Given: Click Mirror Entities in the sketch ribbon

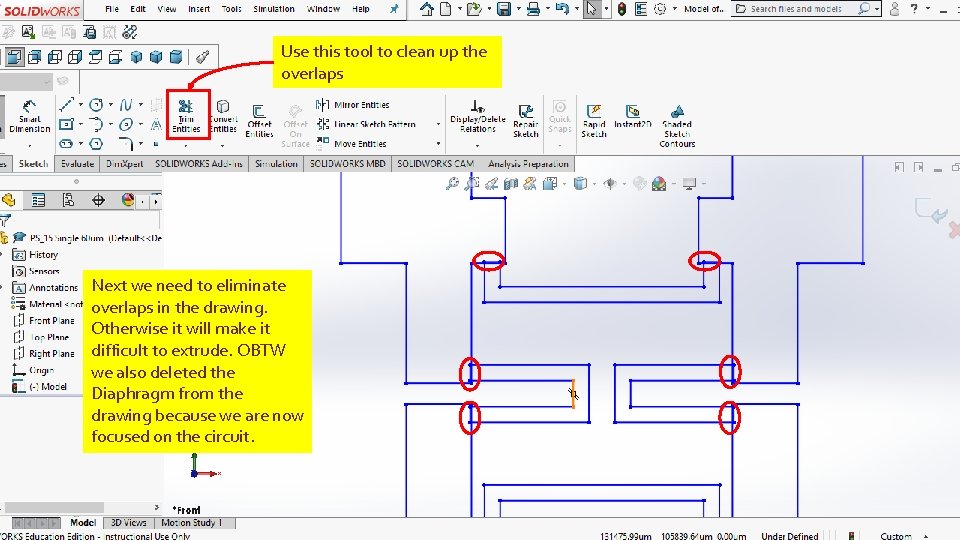Looking at the screenshot, I should tap(353, 105).
